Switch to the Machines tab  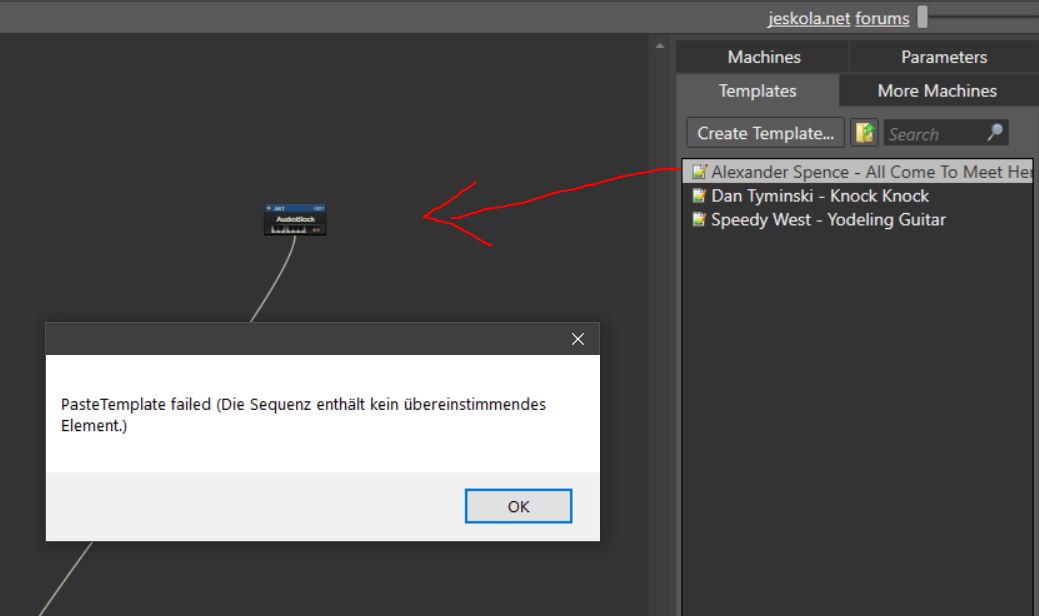[763, 57]
